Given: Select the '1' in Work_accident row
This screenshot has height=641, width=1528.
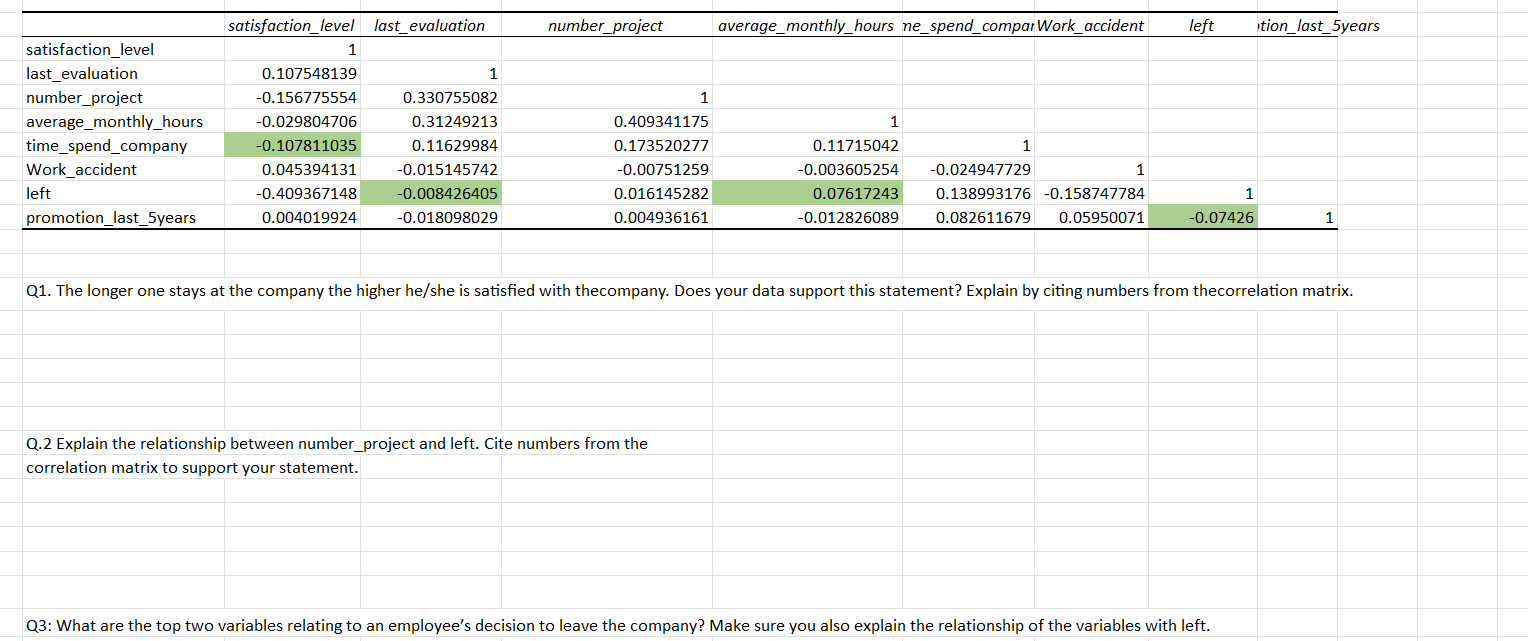Looking at the screenshot, I should 1091,169.
